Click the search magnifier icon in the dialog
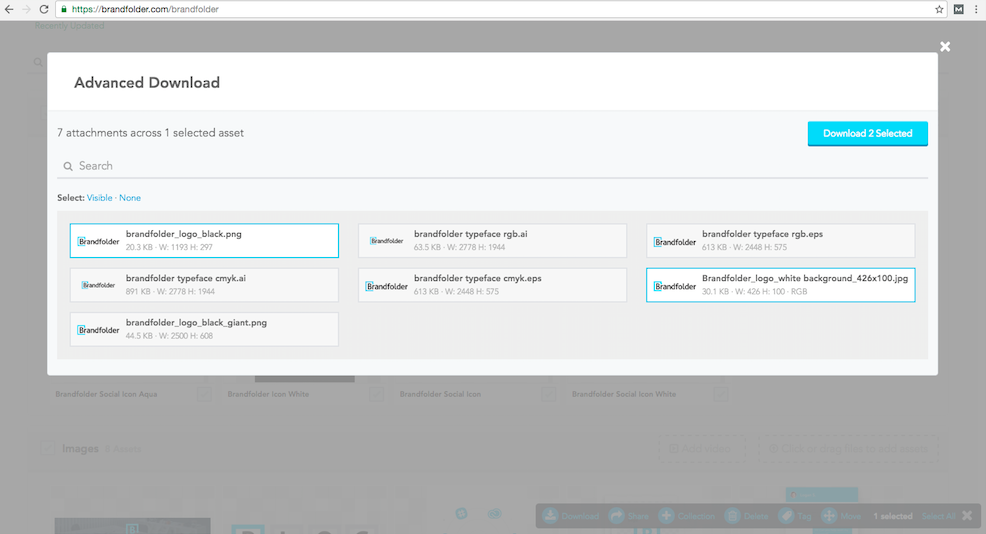Image resolution: width=986 pixels, height=534 pixels. 68,167
